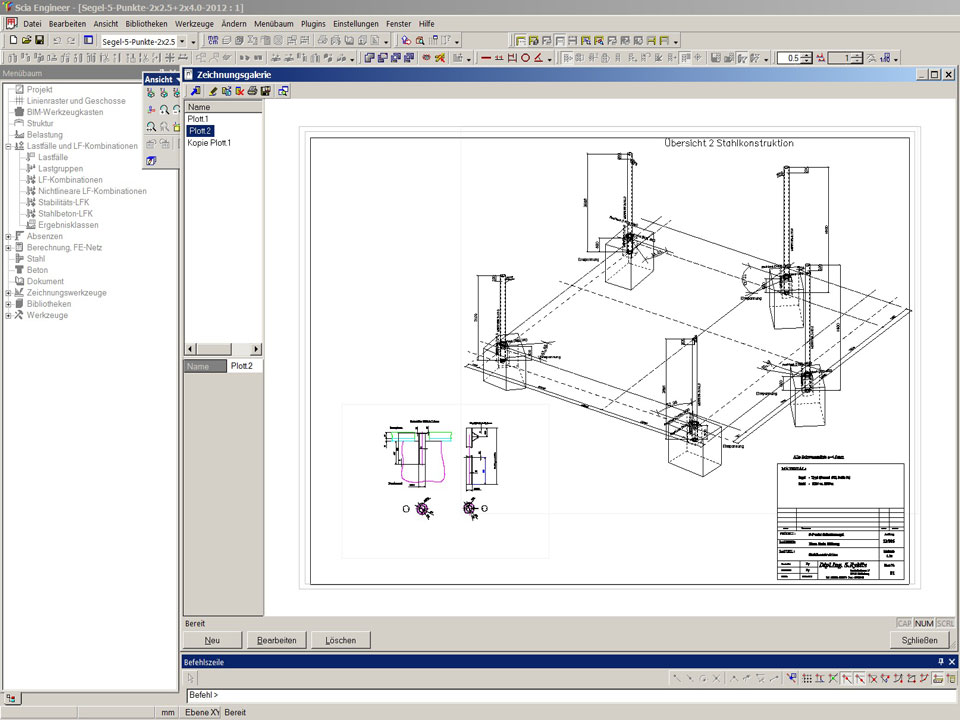Open the Werkzeuge menu in menu bar
960x720 pixels.
point(194,23)
